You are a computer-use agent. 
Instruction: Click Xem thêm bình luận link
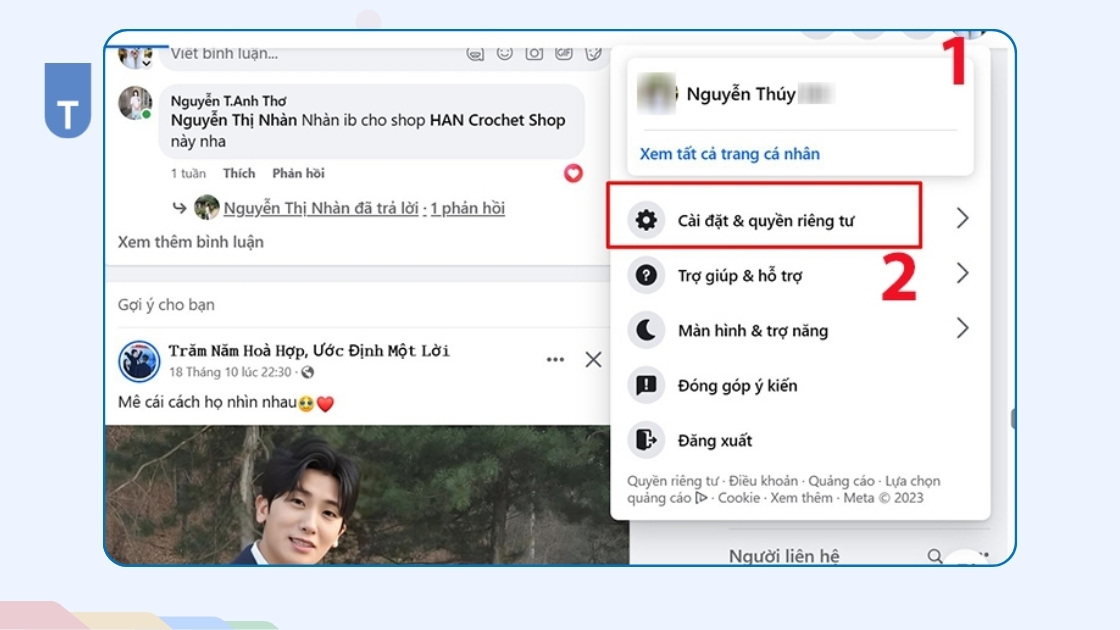tap(191, 242)
